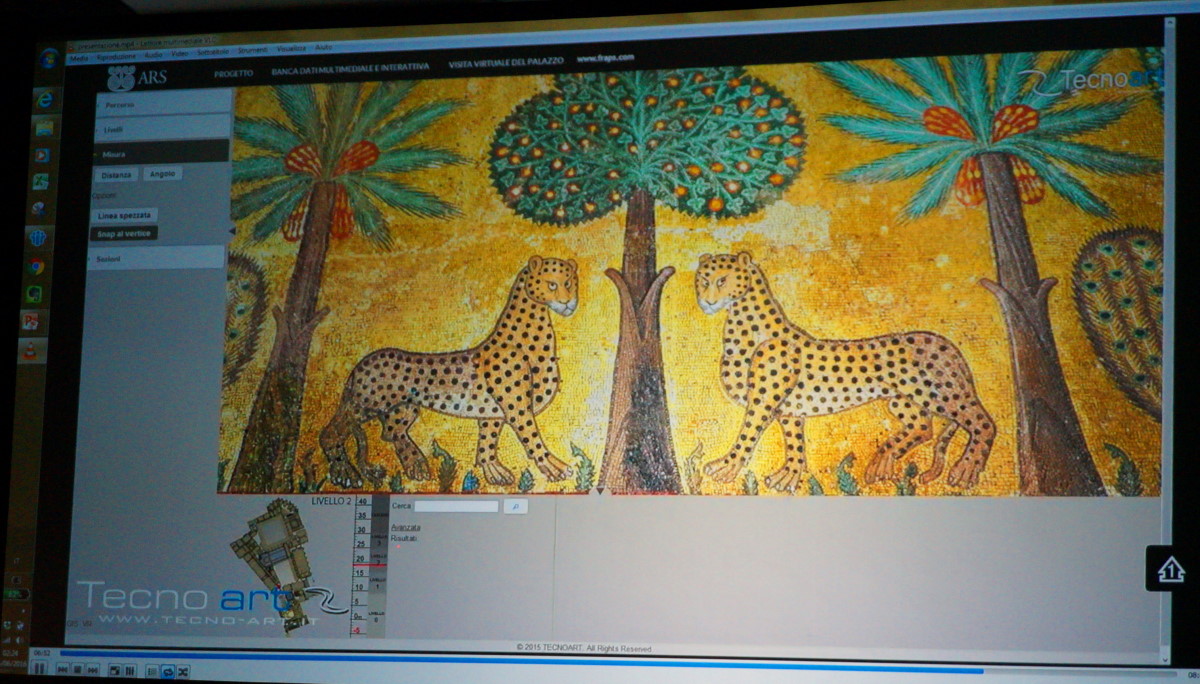Image resolution: width=1200 pixels, height=684 pixels.
Task: Open the Avanzata advanced search link
Action: pos(405,527)
